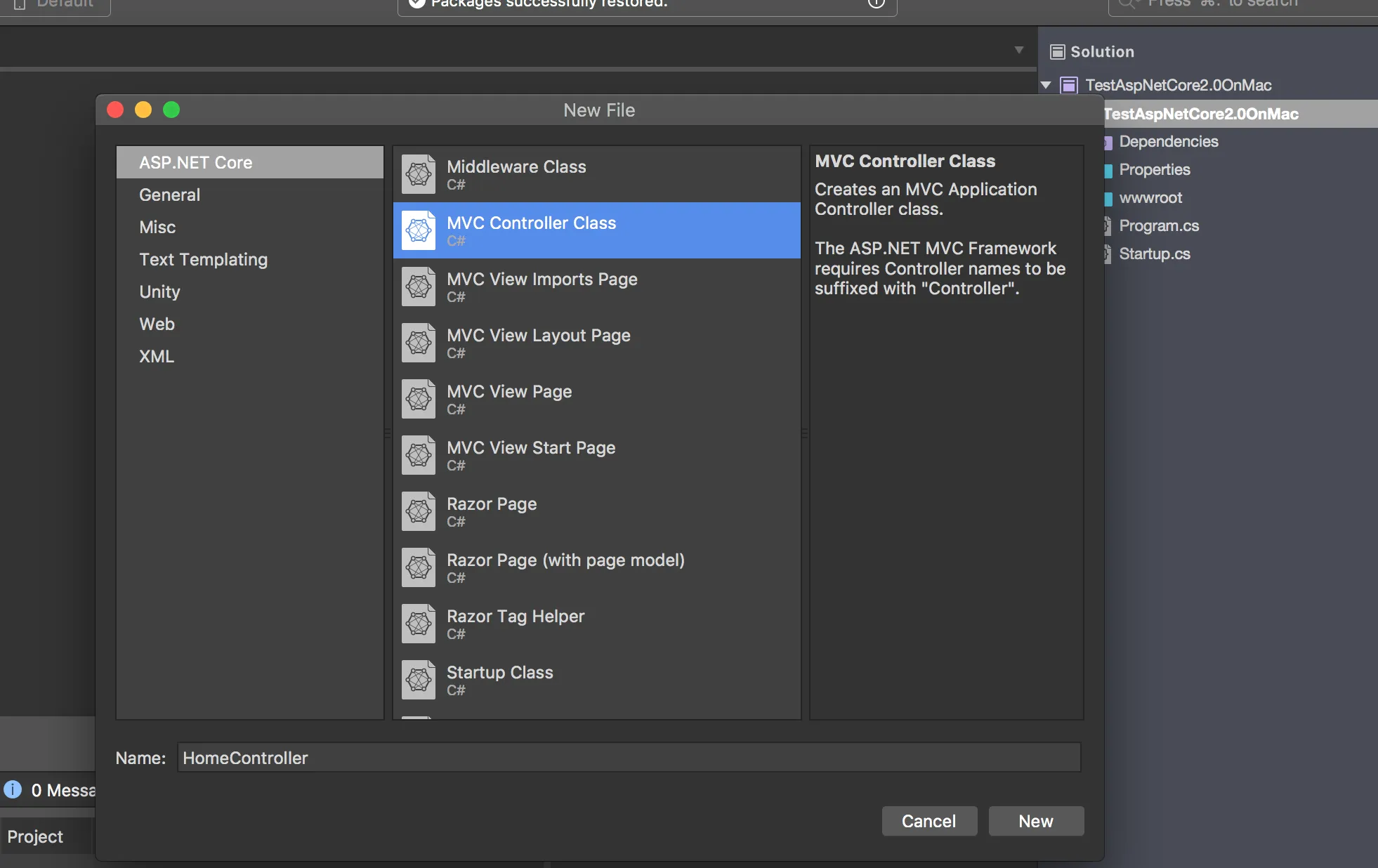
Task: Click the messages info icon
Action: (x=13, y=789)
